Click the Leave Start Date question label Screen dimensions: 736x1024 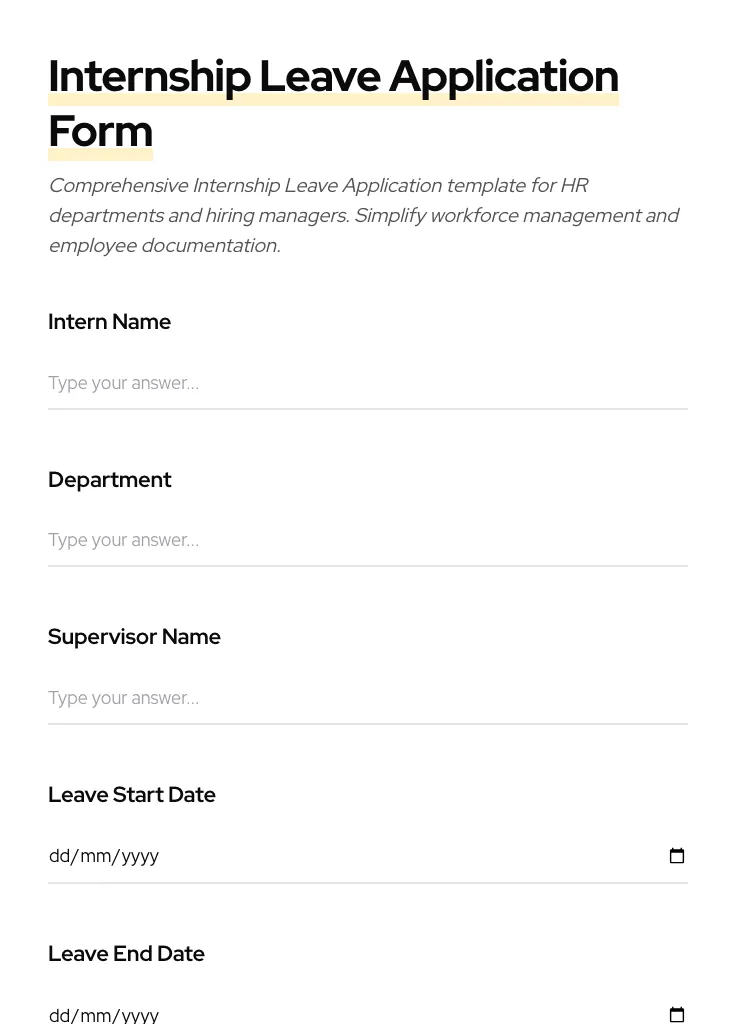(131, 794)
